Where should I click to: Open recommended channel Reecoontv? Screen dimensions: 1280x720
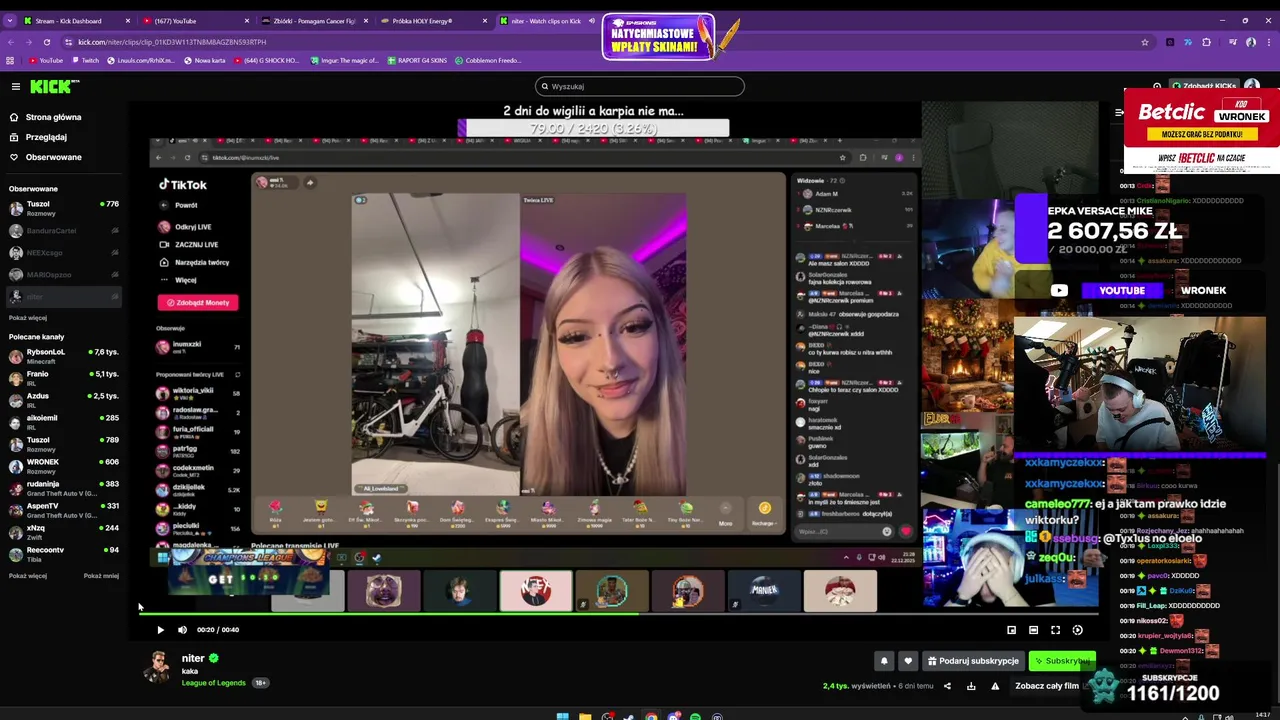[62, 554]
